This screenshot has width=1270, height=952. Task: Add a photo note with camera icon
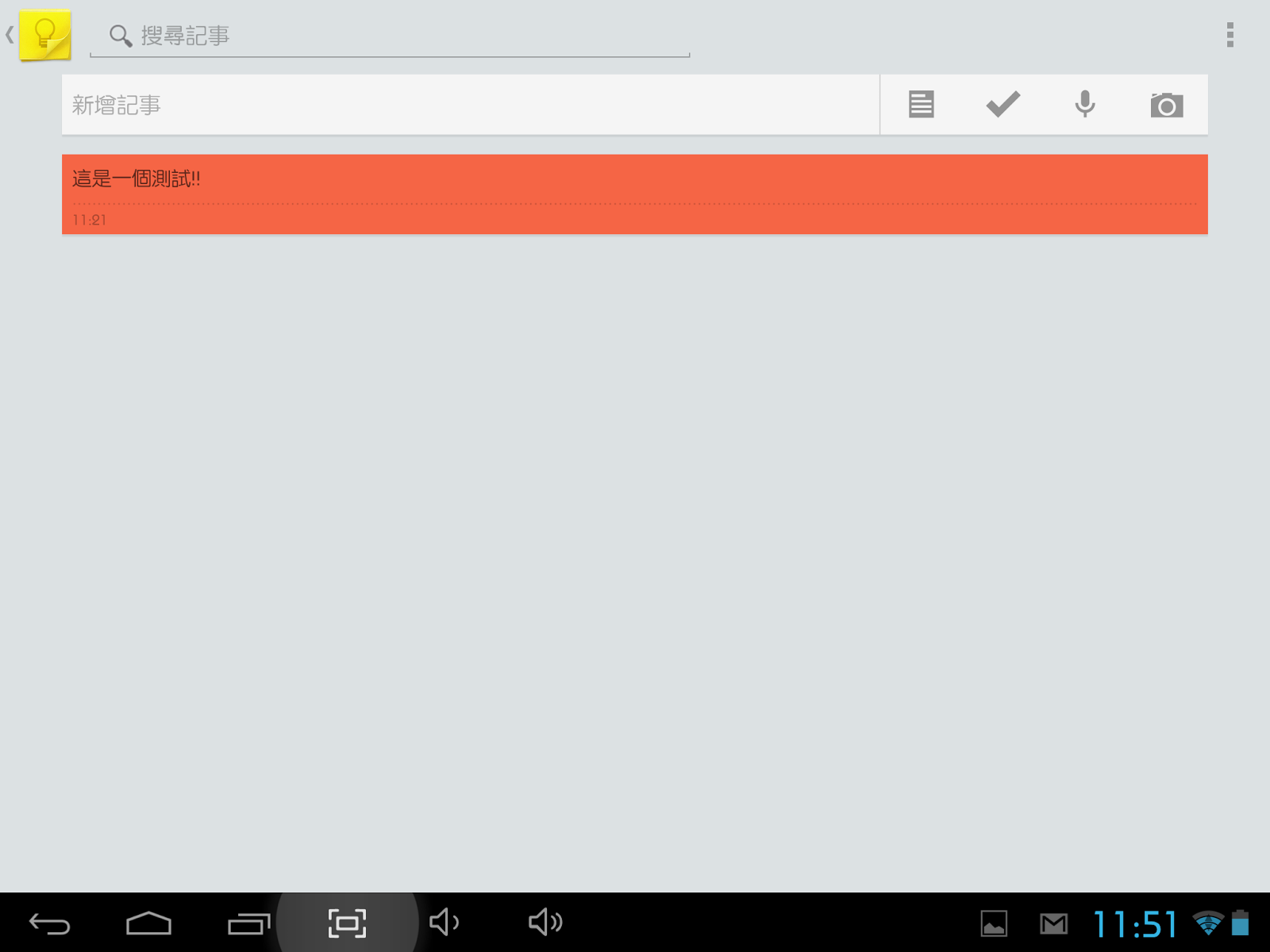coord(1166,105)
